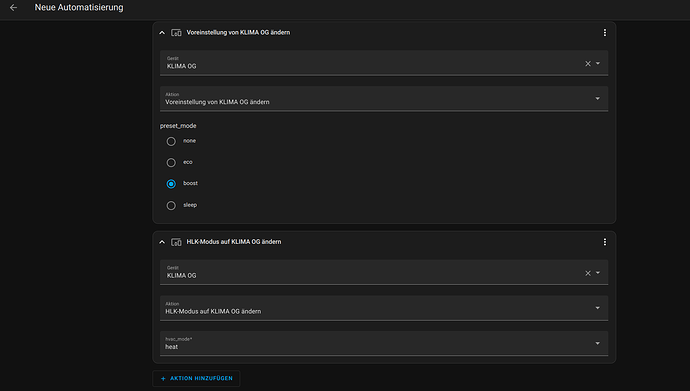Open first Gerät dropdown arrow
The width and height of the screenshot is (690, 391).
pos(598,64)
